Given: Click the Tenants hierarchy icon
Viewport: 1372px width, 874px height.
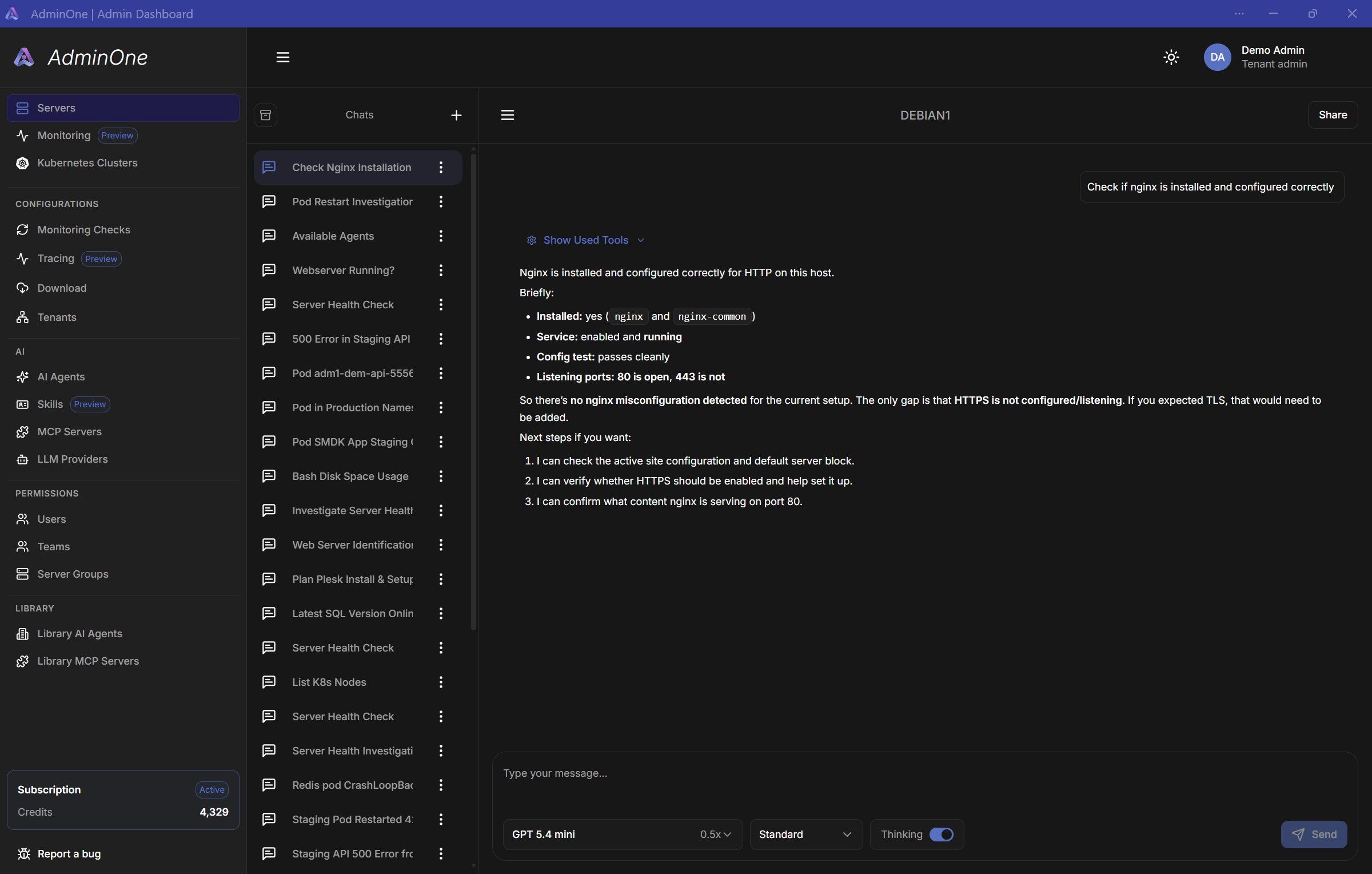Looking at the screenshot, I should 22,317.
